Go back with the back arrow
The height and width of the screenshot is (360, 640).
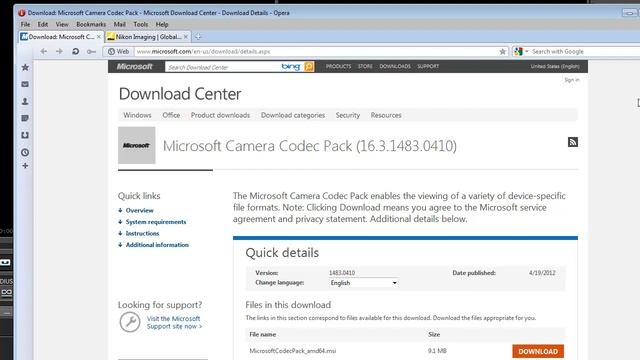pos(44,51)
